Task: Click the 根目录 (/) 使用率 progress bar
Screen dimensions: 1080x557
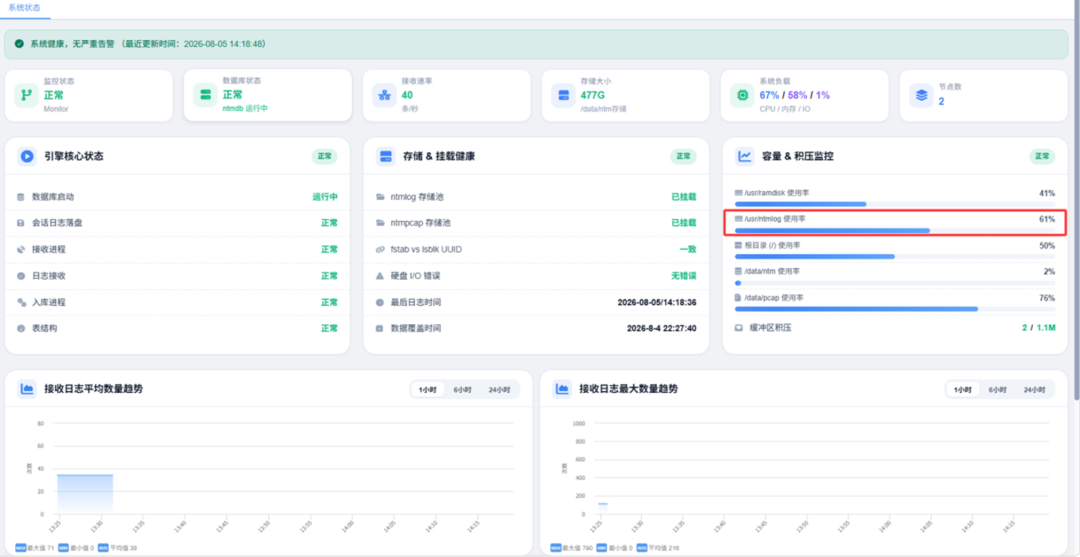Action: (x=895, y=257)
